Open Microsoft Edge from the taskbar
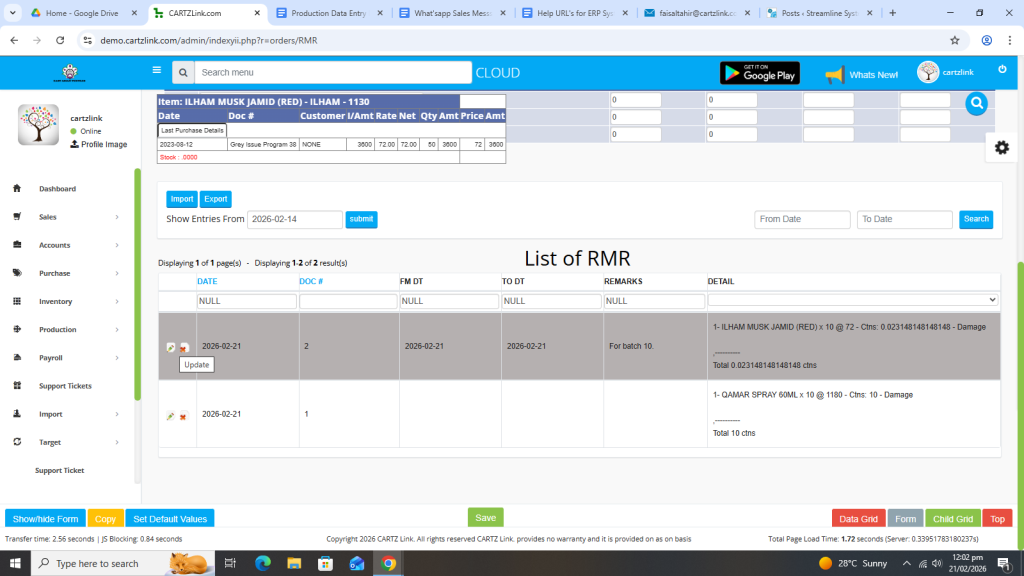 tap(263, 564)
